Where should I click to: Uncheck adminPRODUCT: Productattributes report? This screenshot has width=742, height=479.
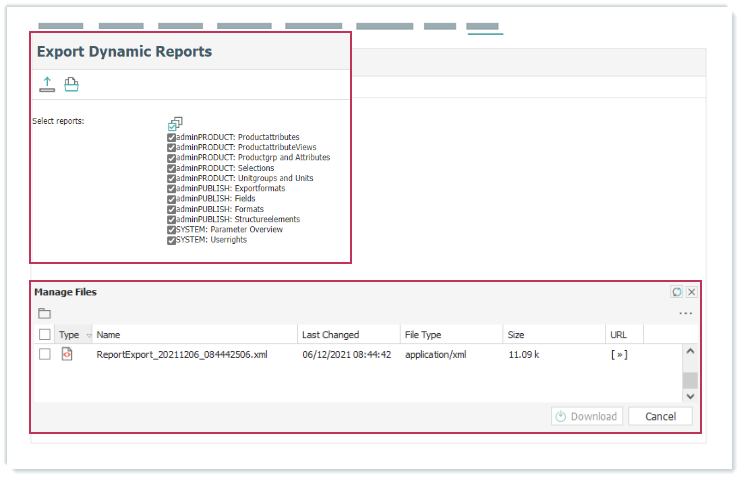click(172, 137)
